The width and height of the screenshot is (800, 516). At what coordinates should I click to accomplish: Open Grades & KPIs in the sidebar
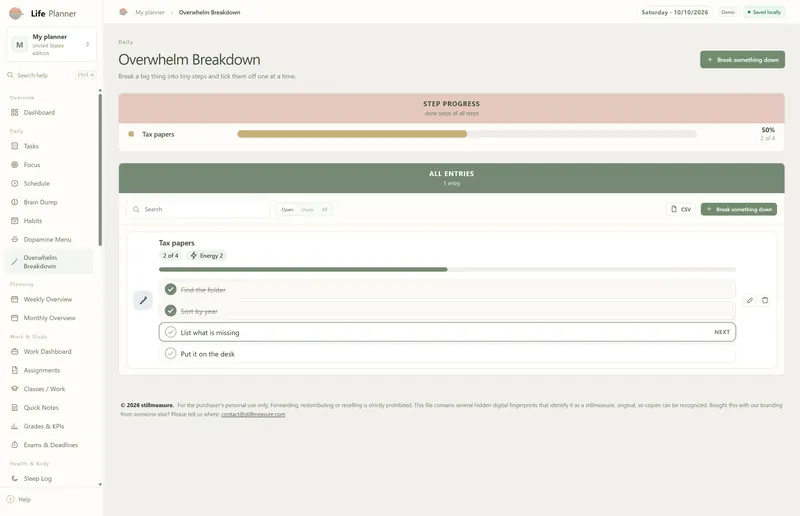pyautogui.click(x=43, y=426)
